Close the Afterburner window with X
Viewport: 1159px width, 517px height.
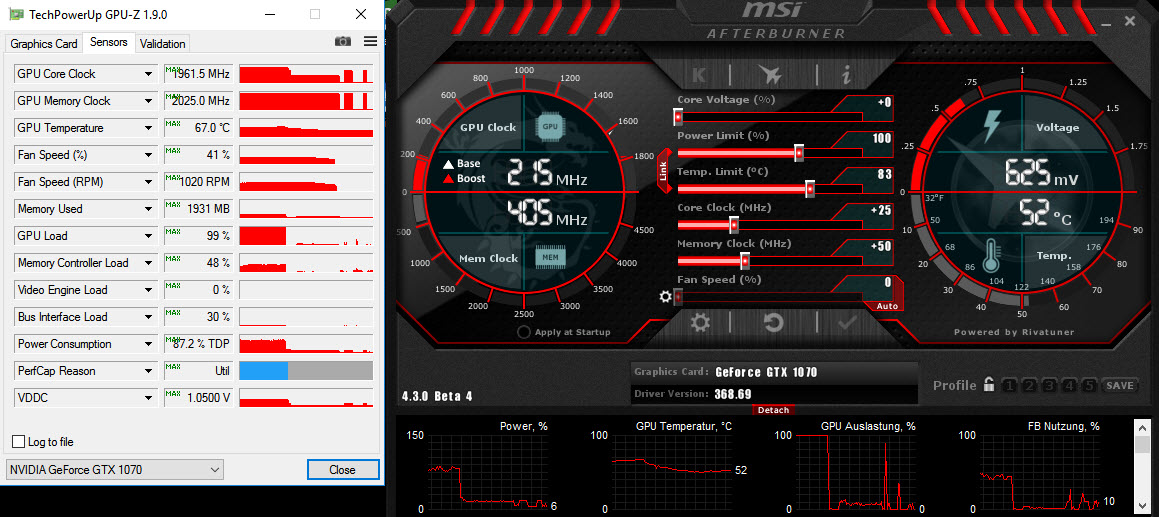pyautogui.click(x=1129, y=21)
